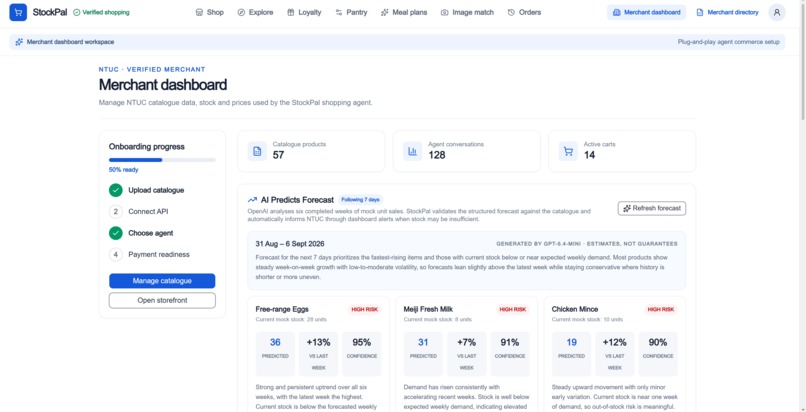806x412 pixels.
Task: Click predicted value 19 for Chicken Mince
Action: click(571, 343)
